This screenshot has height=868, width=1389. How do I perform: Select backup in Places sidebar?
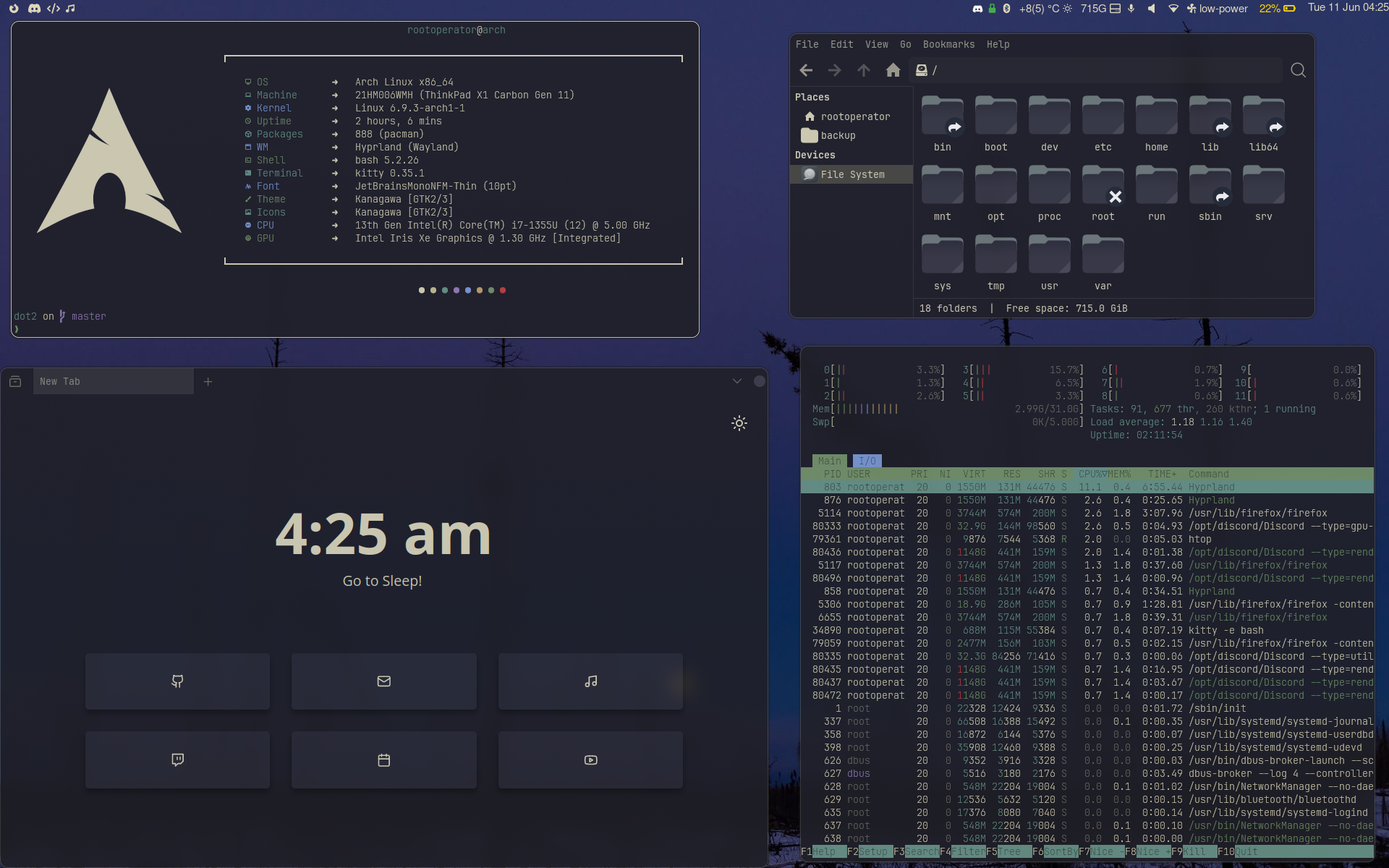[838, 135]
